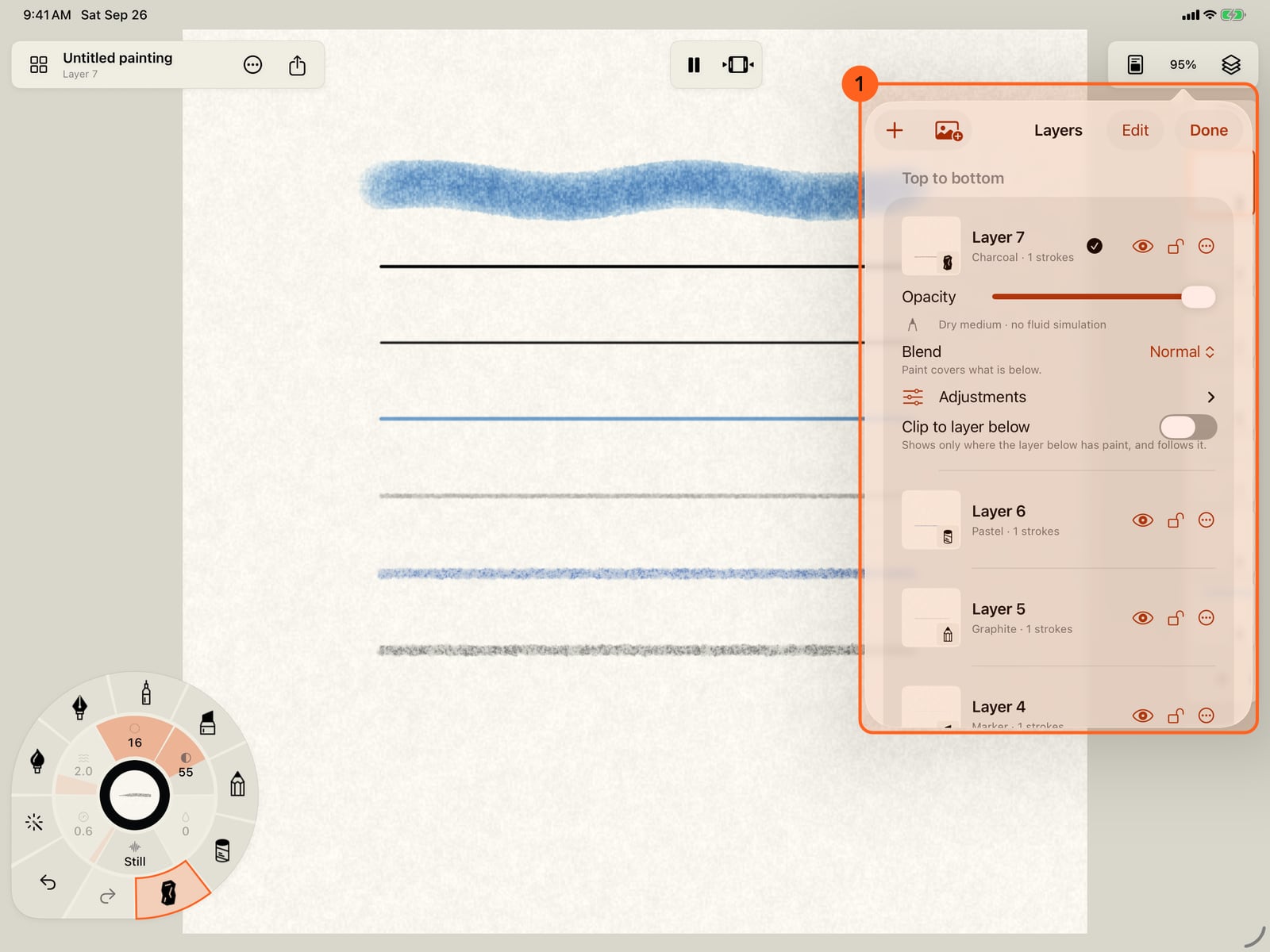Tap the share export icon

pyautogui.click(x=297, y=65)
